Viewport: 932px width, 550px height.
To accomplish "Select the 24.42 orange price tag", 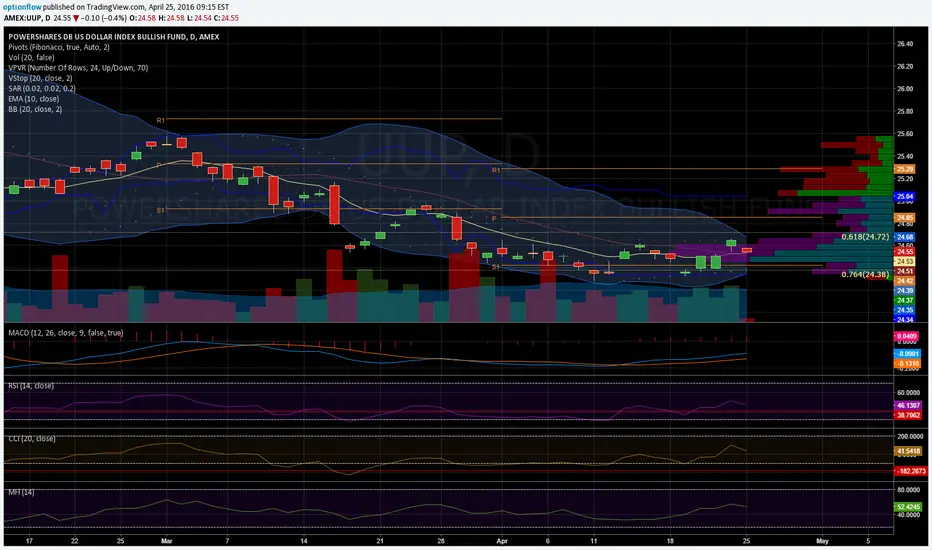I will point(905,281).
